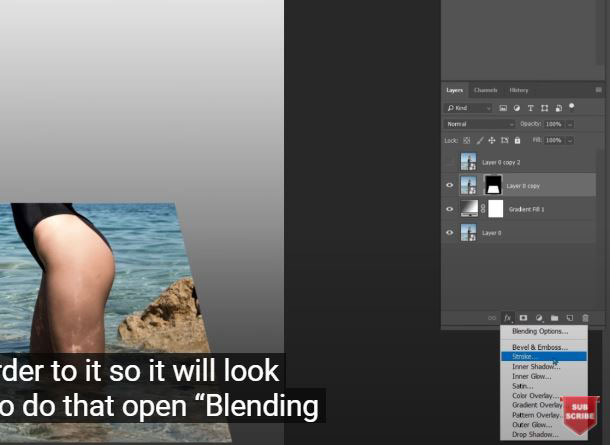This screenshot has height=445, width=610.
Task: Add layer mask icon
Action: (x=523, y=318)
